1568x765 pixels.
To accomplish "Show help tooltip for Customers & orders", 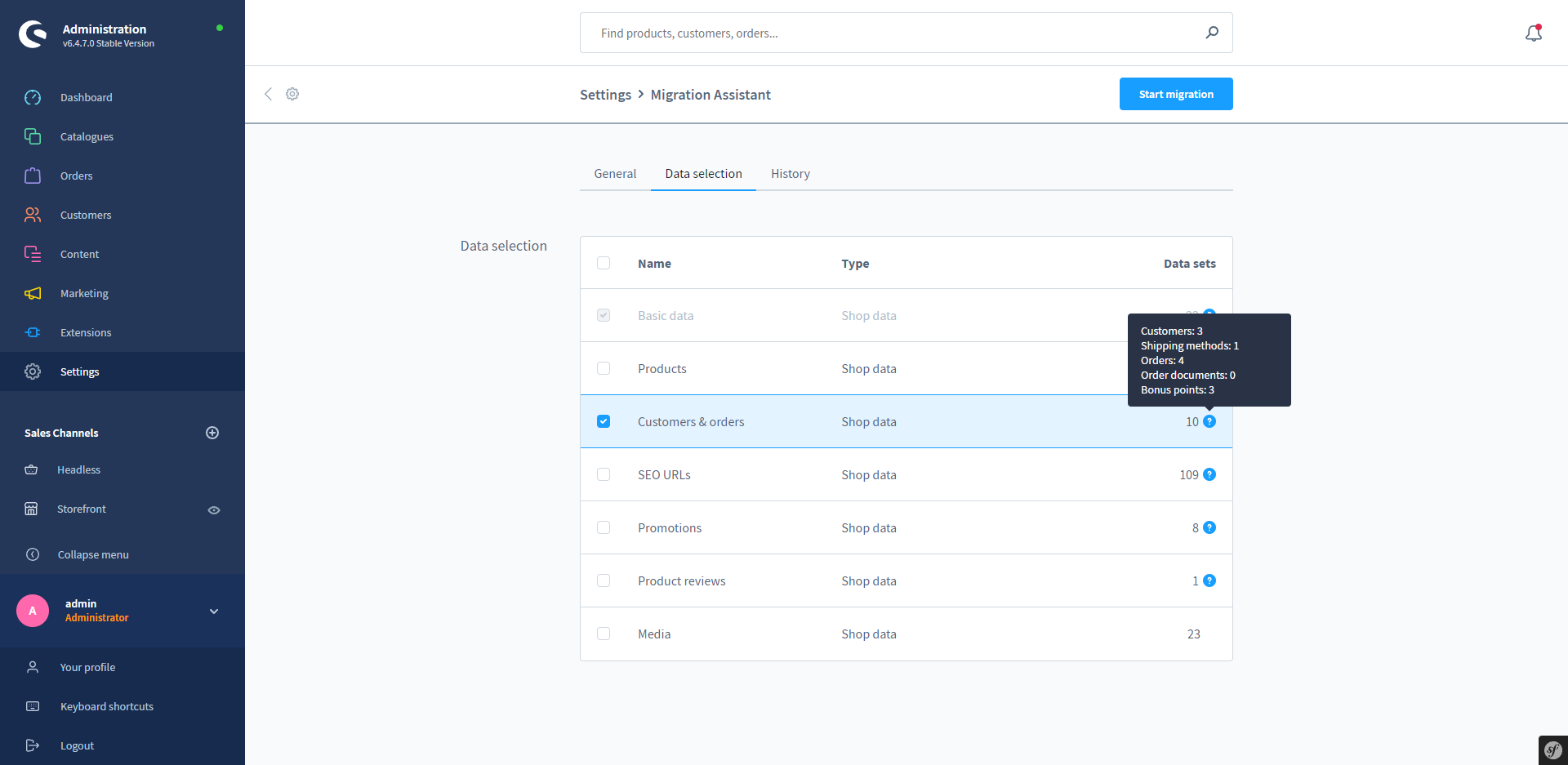I will [1209, 421].
